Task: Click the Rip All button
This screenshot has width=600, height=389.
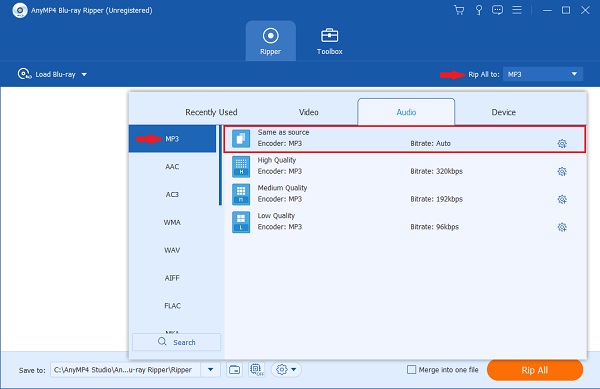Action: tap(535, 370)
